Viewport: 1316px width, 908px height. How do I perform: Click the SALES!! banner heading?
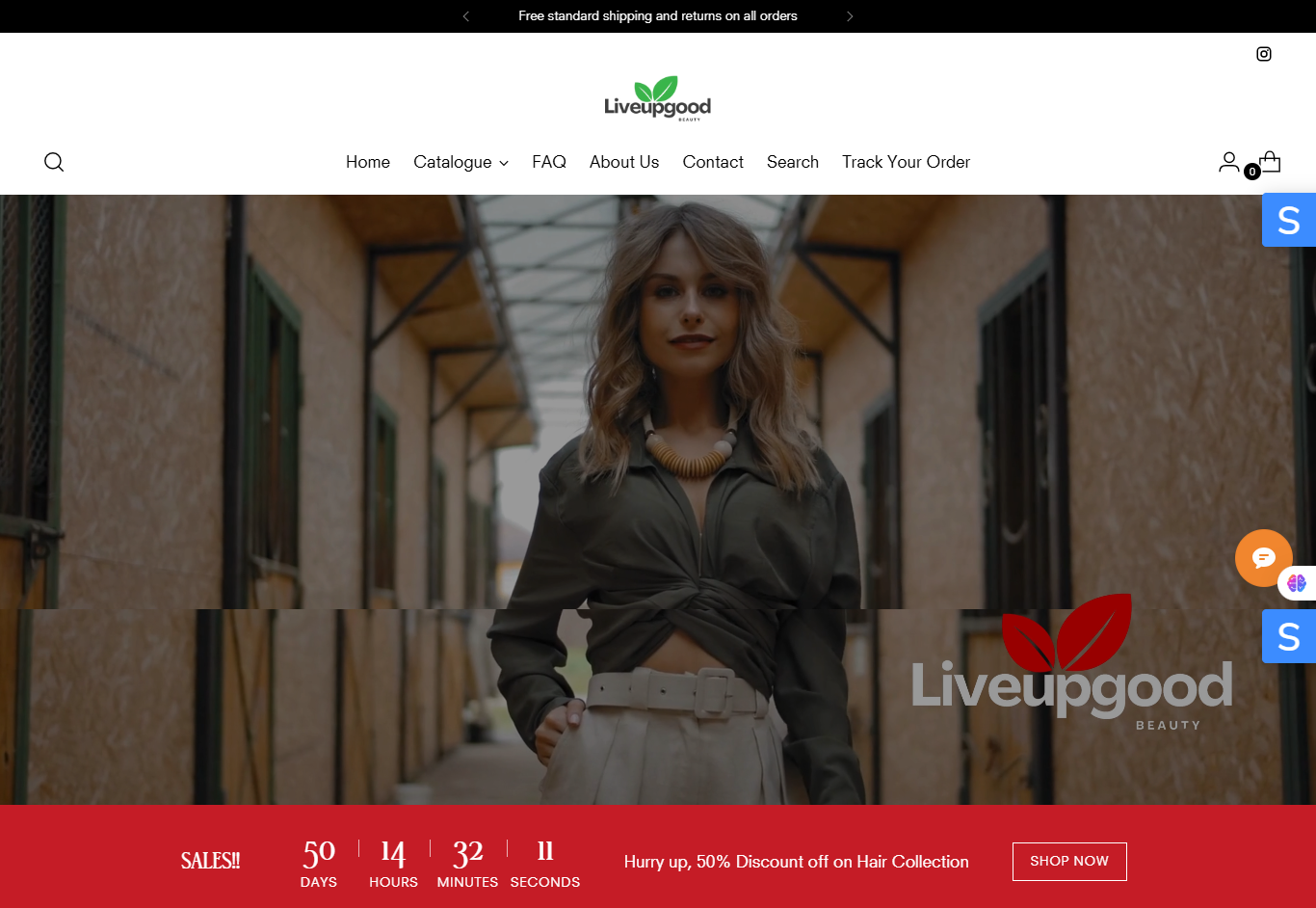pyautogui.click(x=211, y=861)
